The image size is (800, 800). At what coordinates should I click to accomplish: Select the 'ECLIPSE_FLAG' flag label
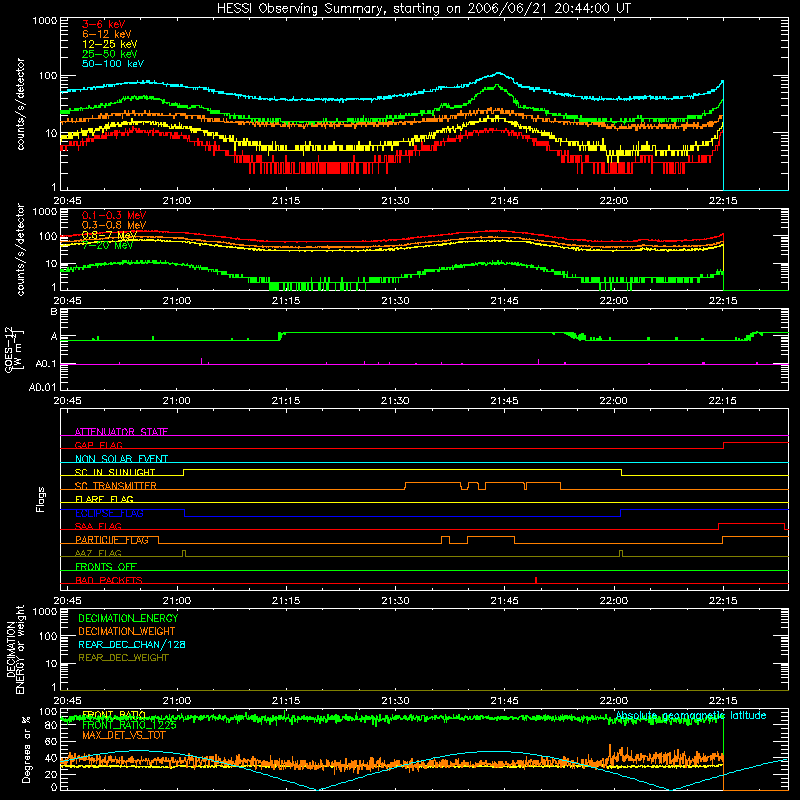coord(109,513)
